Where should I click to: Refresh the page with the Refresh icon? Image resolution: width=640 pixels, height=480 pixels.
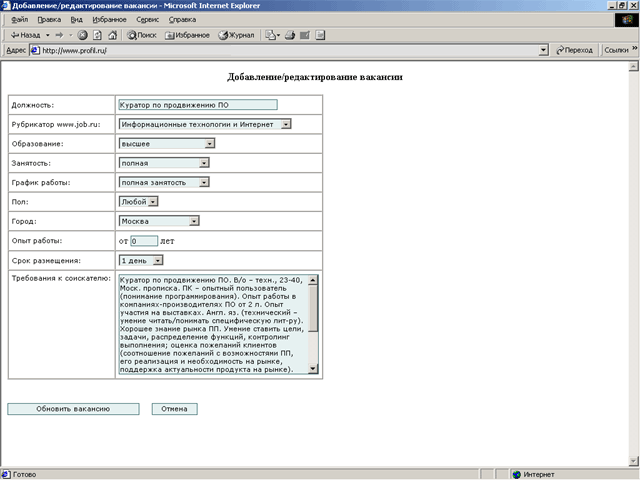97,35
